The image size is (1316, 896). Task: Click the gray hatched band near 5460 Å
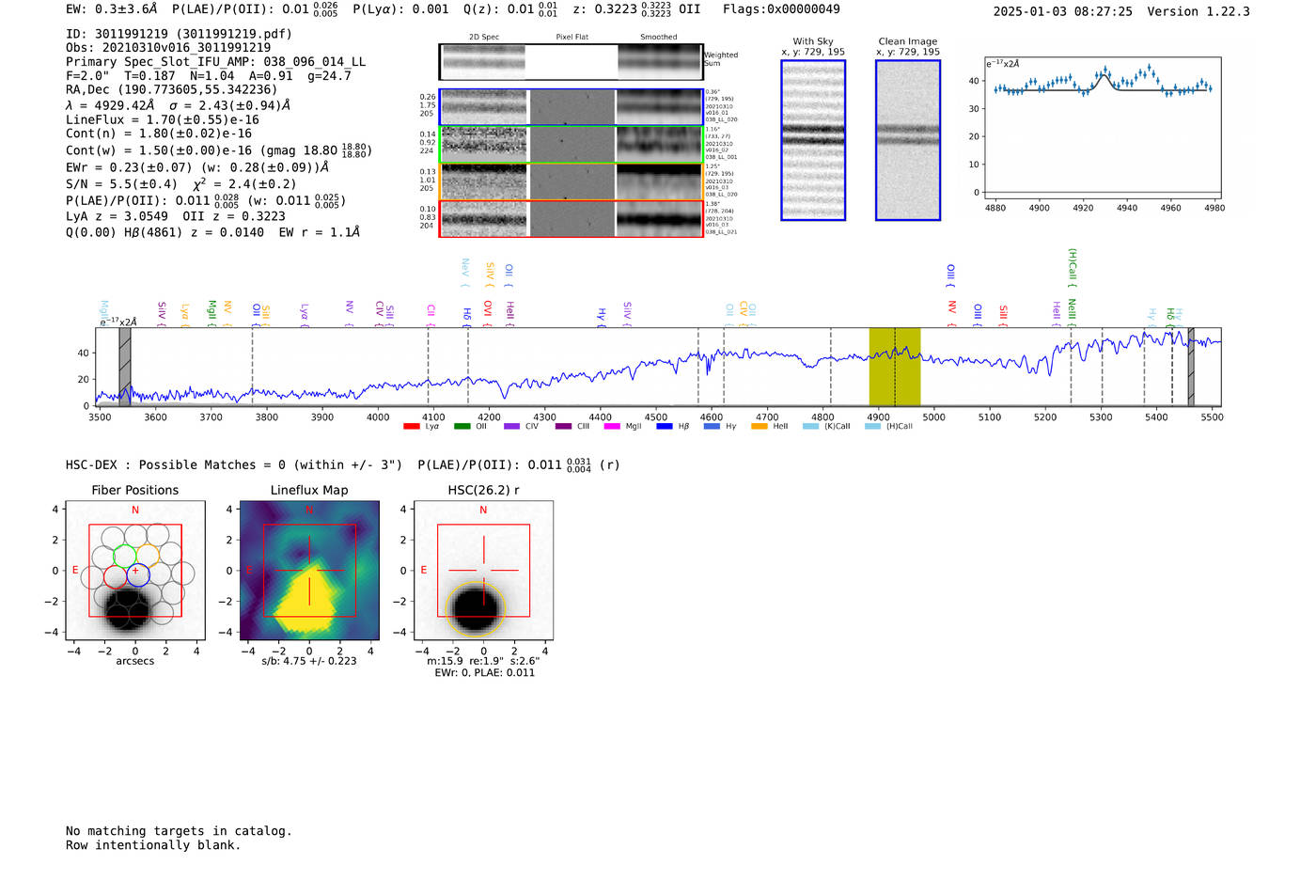(1191, 367)
